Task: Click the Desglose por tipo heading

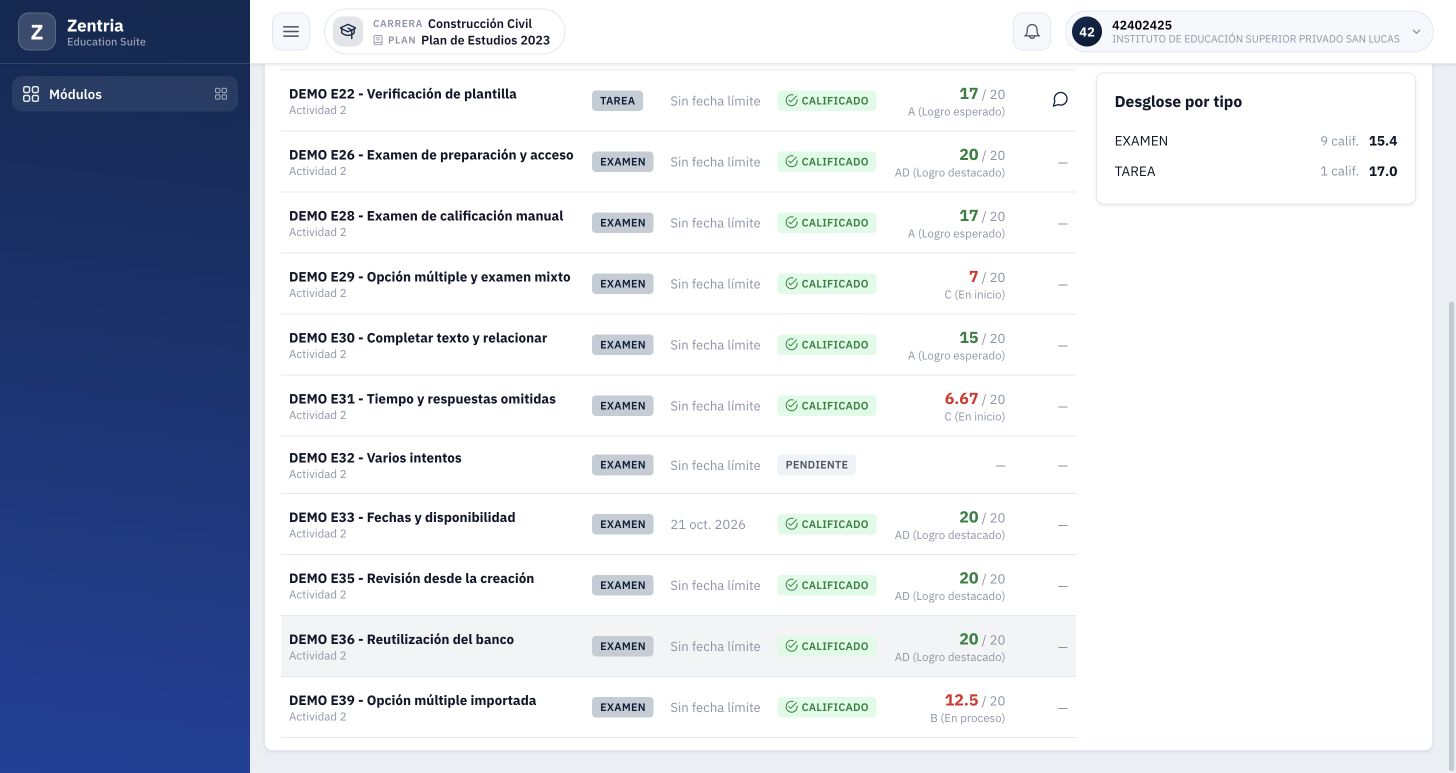Action: click(1178, 102)
